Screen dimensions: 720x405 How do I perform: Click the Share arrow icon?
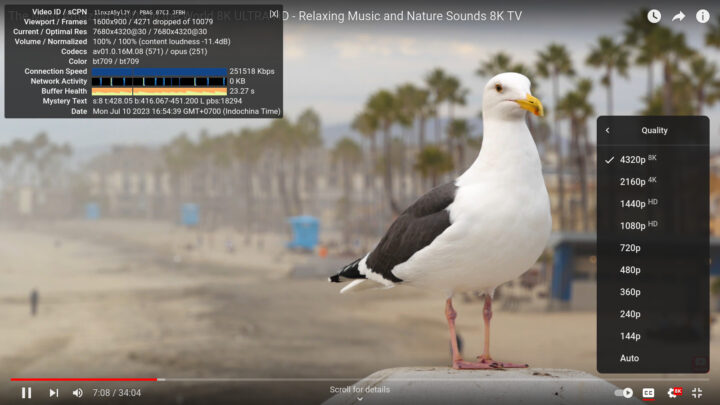(678, 17)
